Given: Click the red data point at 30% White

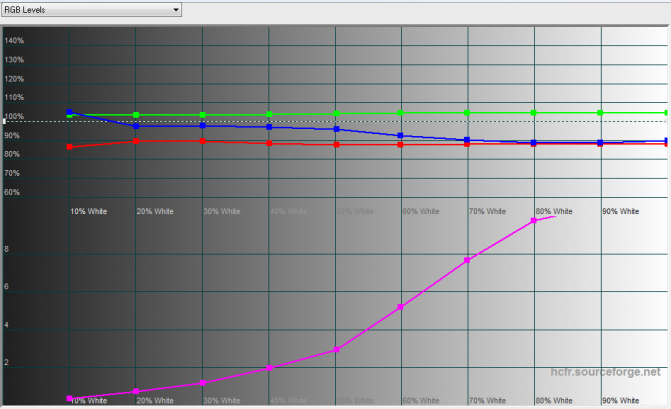Looking at the screenshot, I should point(203,141).
